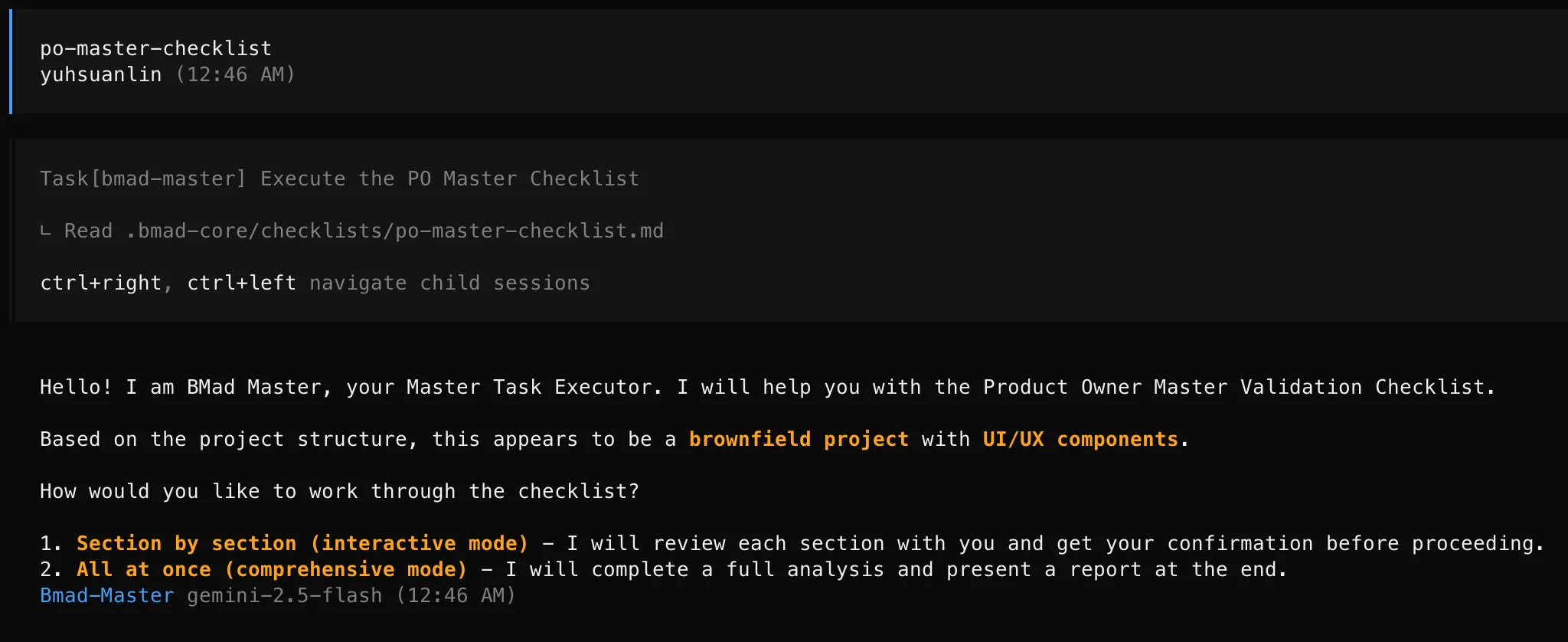Click 'navigate child sessions' hint text
The height and width of the screenshot is (642, 1568).
pos(449,283)
